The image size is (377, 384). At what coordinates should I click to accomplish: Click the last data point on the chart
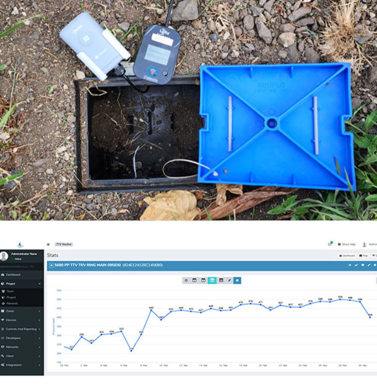pyautogui.click(x=370, y=317)
